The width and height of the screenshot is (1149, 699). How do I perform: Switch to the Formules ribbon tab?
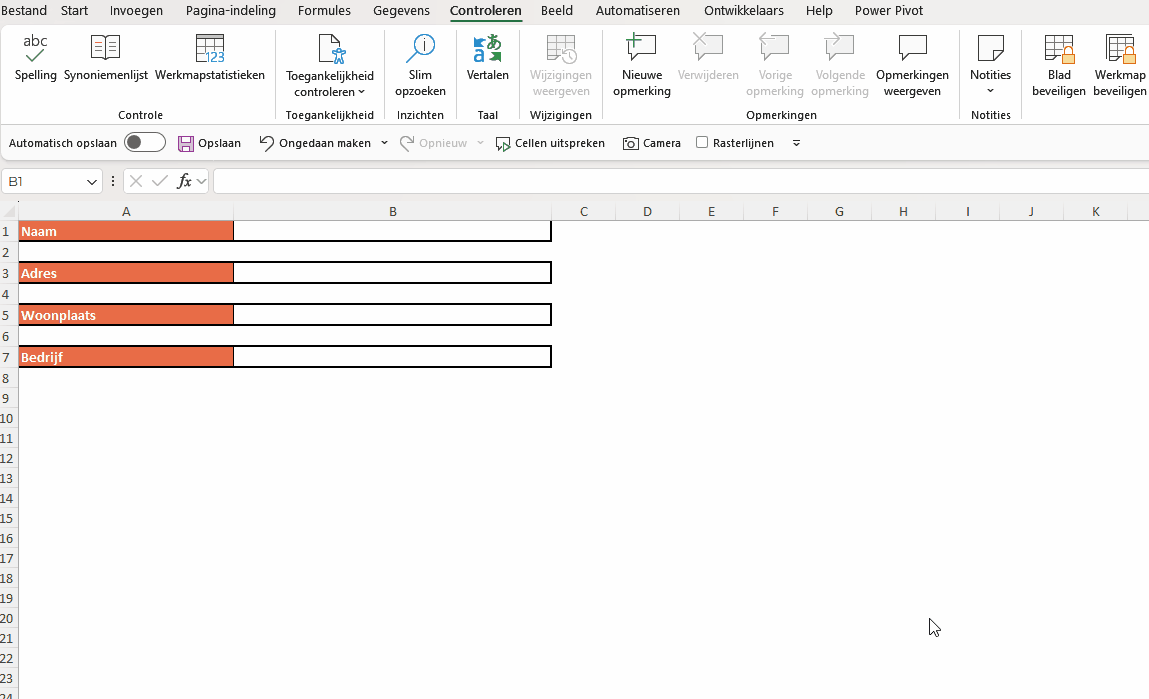(324, 11)
